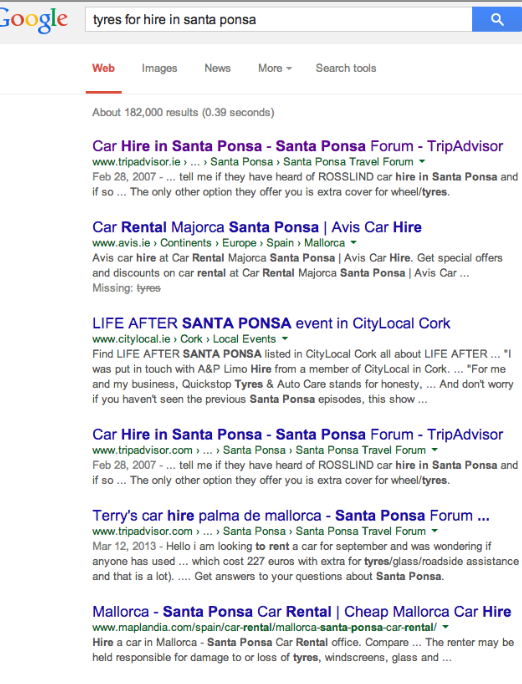The height and width of the screenshot is (684, 522).
Task: Open the More dropdown menu
Action: click(x=275, y=68)
